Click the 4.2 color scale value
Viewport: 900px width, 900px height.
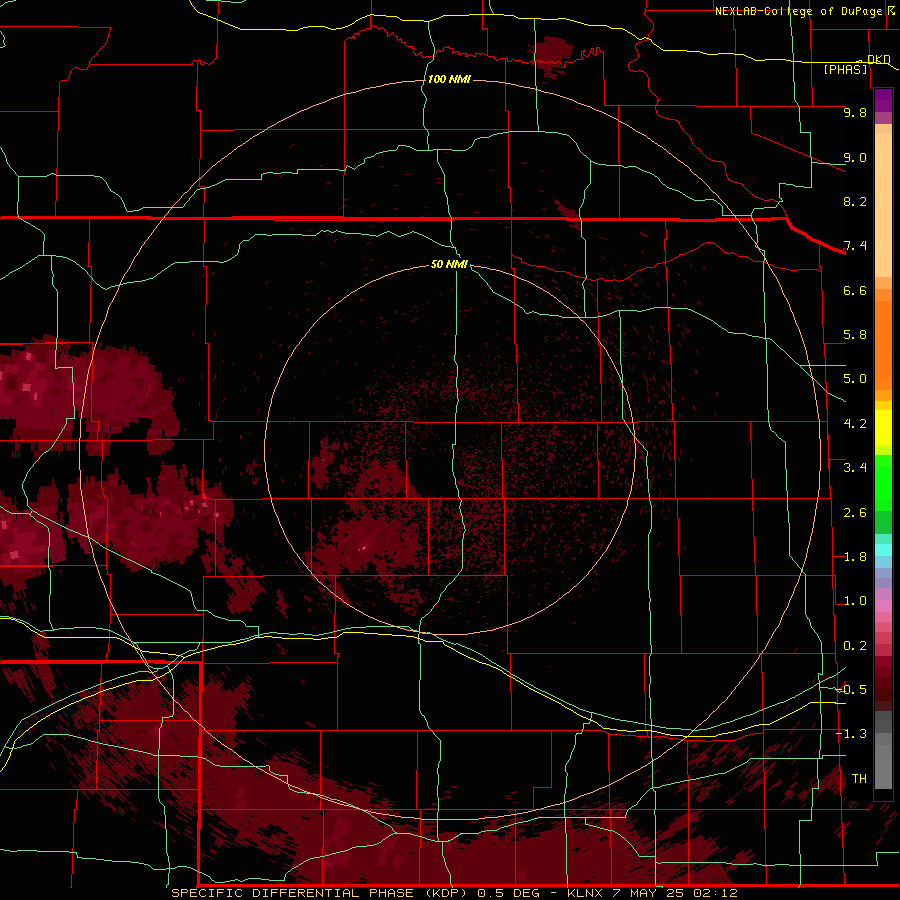[855, 424]
